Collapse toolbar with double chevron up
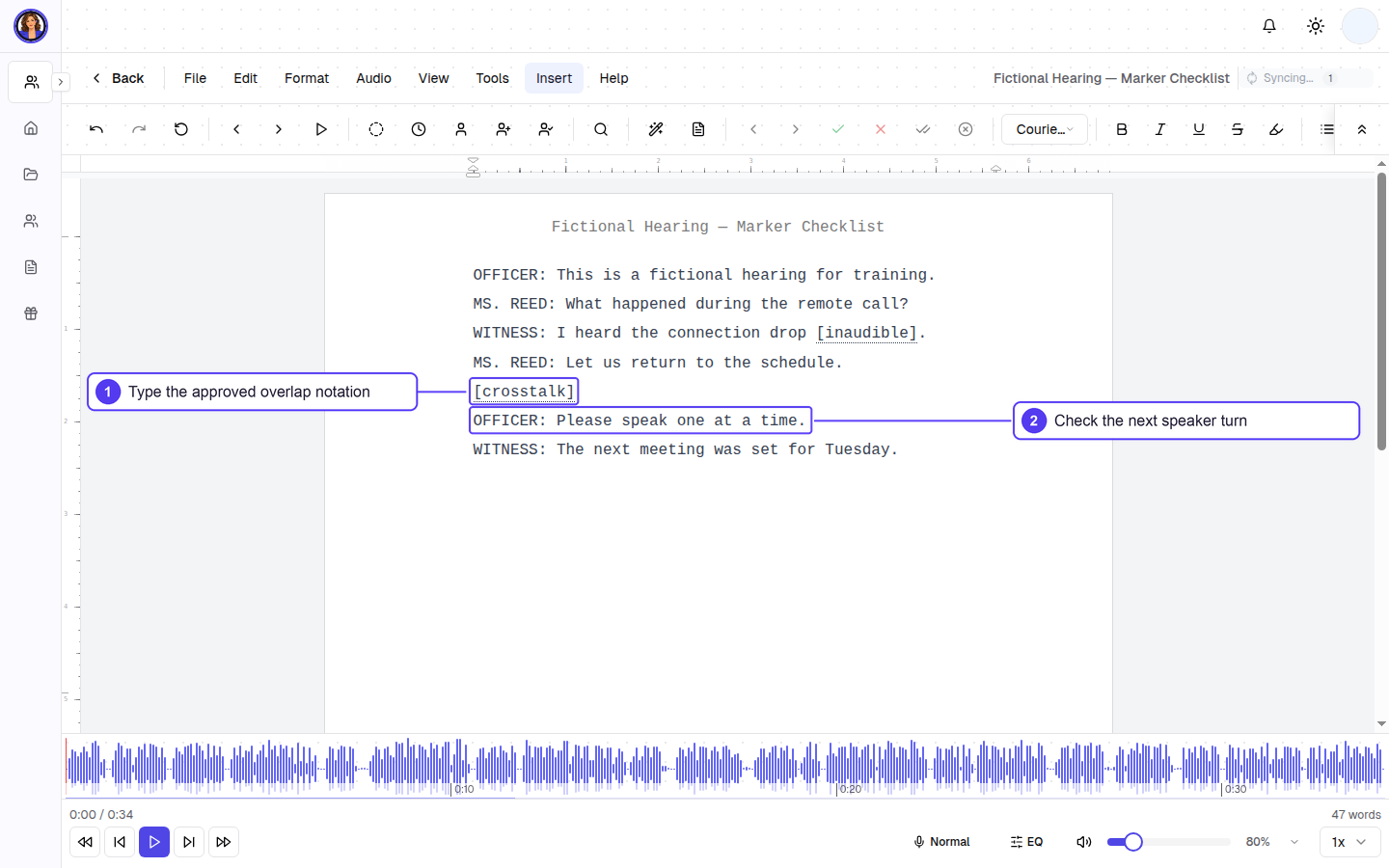The height and width of the screenshot is (868, 1389). coord(1362,129)
